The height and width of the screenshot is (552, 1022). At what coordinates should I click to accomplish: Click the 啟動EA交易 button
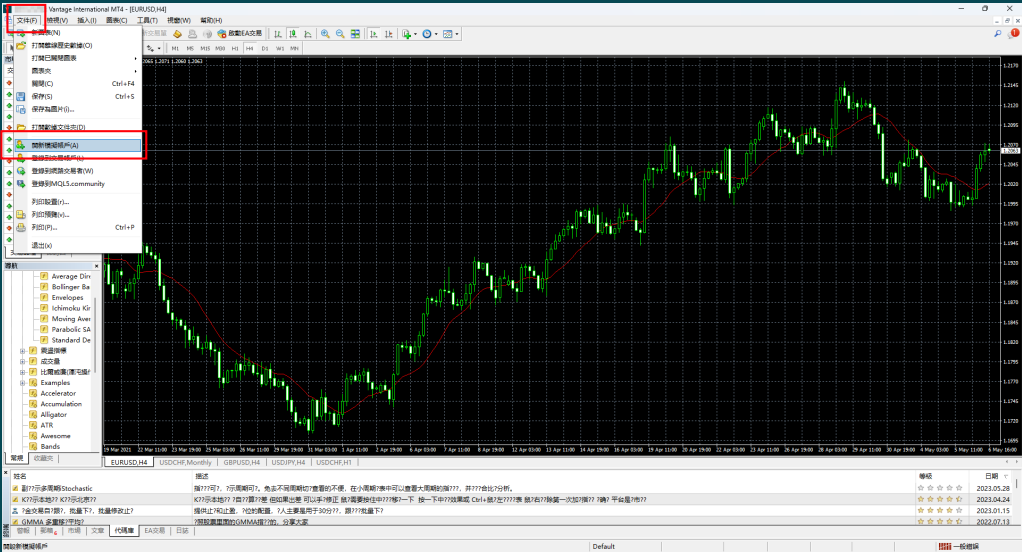pos(240,33)
